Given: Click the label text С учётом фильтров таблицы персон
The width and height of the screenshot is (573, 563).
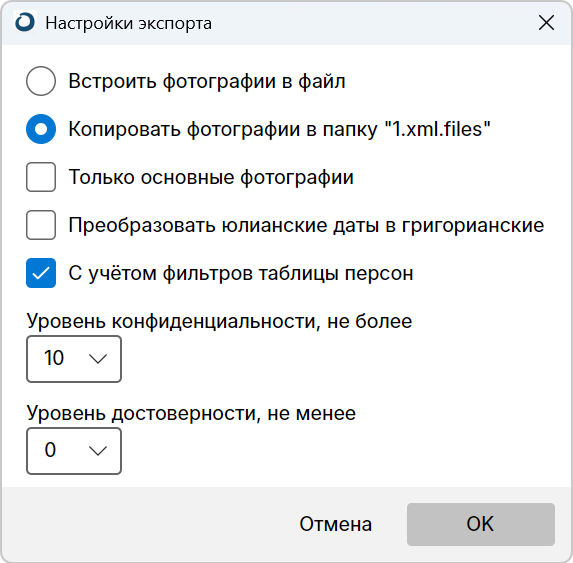Looking at the screenshot, I should pos(241,273).
